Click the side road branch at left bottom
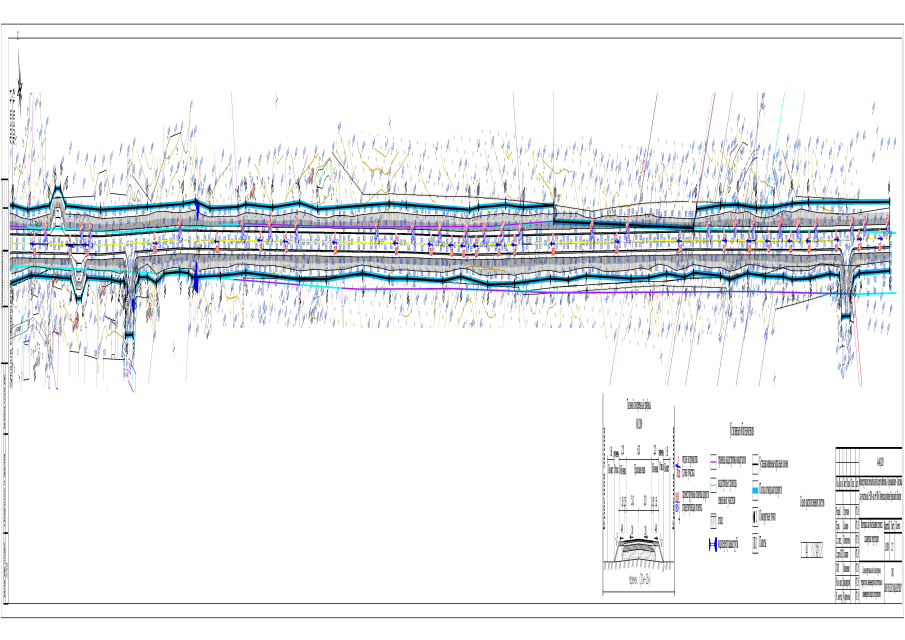This screenshot has height=640, width=905. tap(130, 310)
